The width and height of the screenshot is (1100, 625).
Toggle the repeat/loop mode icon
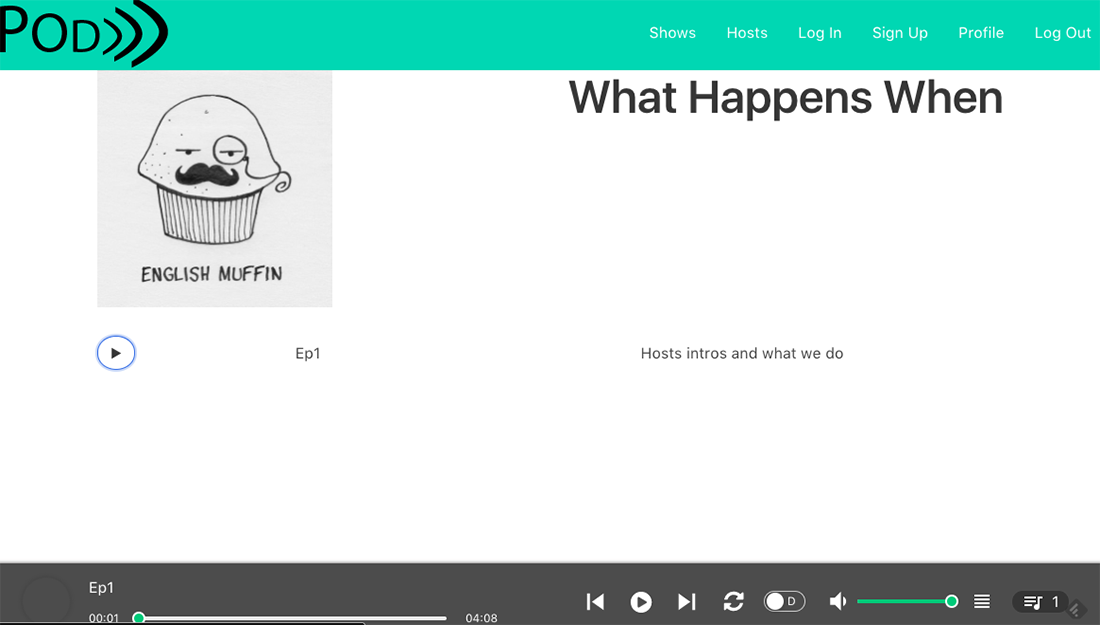(x=733, y=601)
